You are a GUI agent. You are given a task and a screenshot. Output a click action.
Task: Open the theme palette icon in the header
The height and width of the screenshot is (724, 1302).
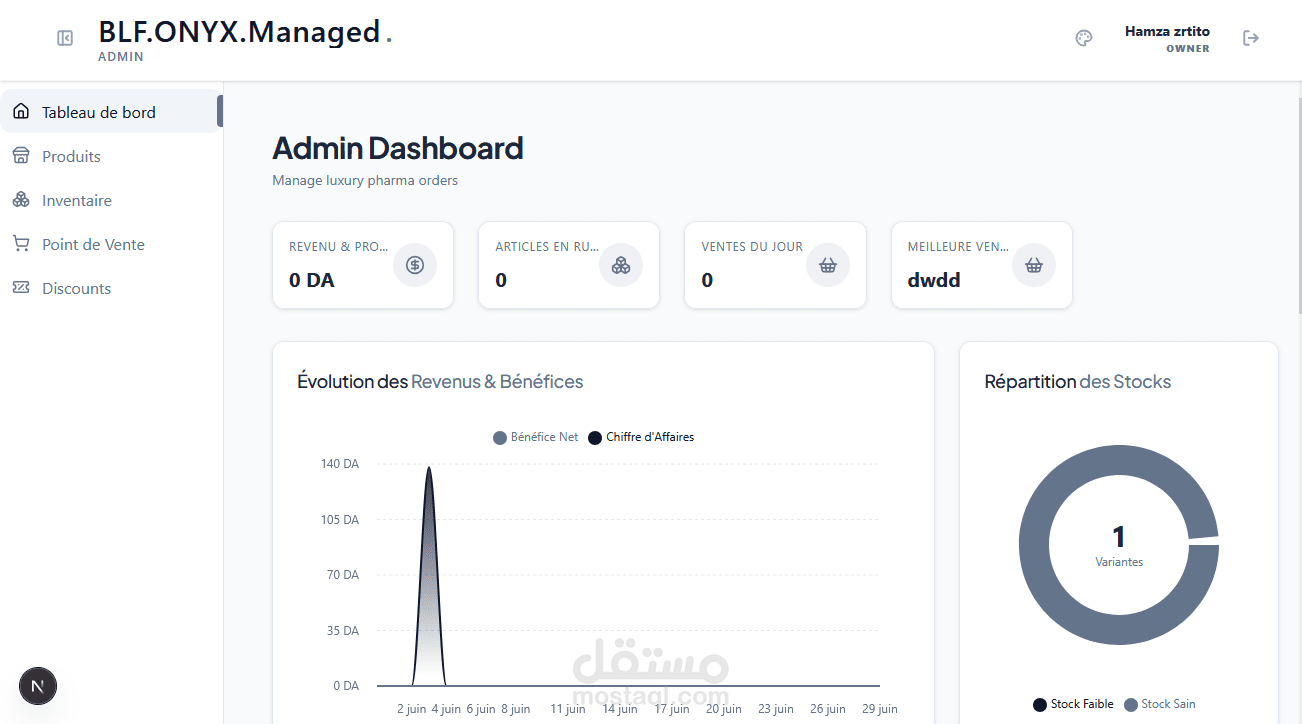[1084, 38]
